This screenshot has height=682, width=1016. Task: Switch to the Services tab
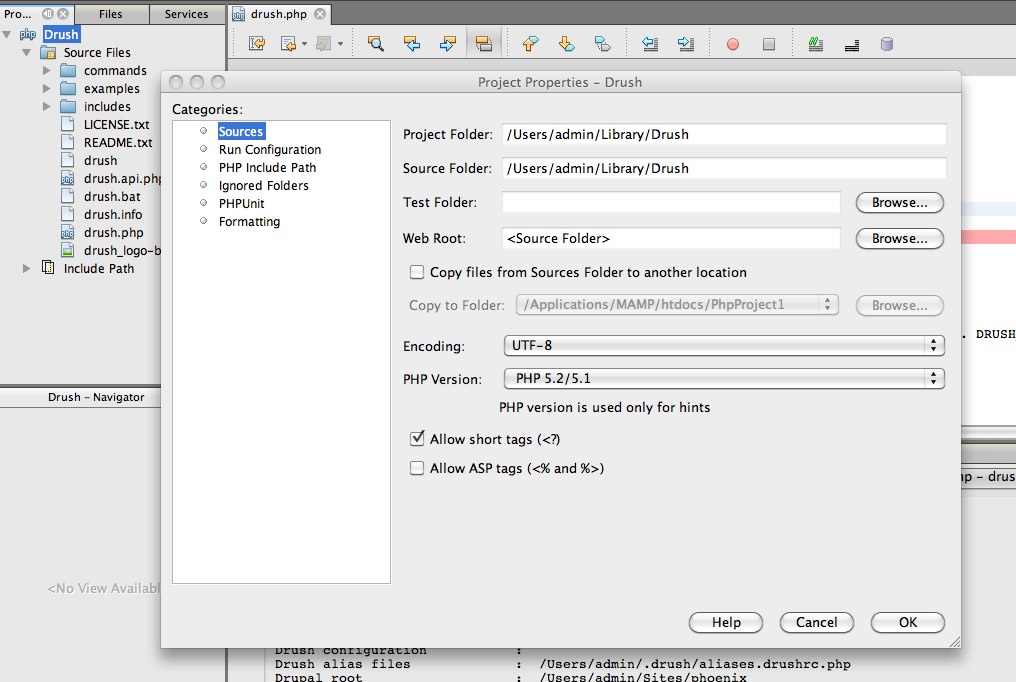point(187,14)
